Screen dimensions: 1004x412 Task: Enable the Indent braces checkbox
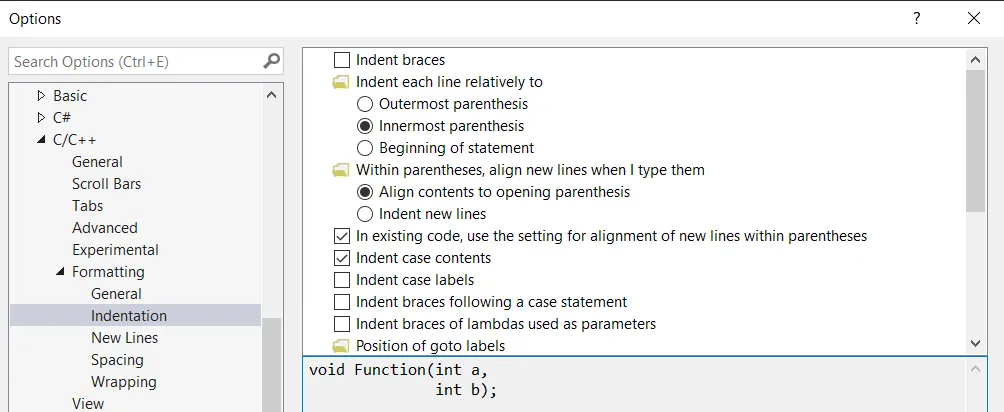[x=342, y=60]
